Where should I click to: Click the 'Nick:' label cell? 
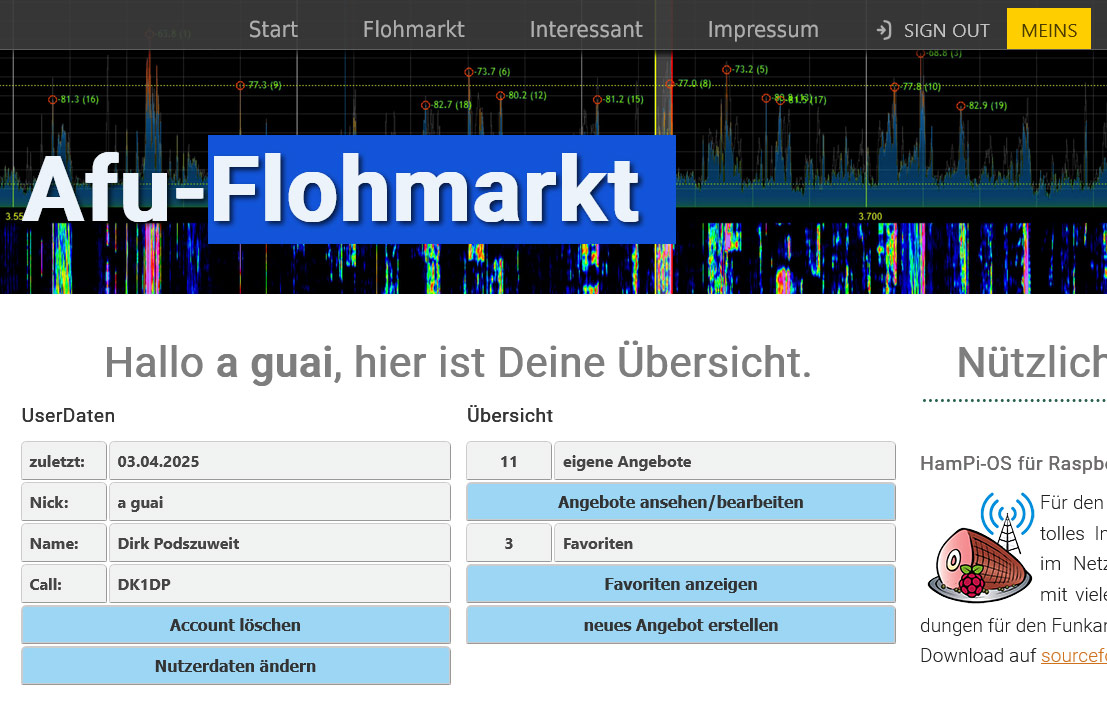[64, 502]
